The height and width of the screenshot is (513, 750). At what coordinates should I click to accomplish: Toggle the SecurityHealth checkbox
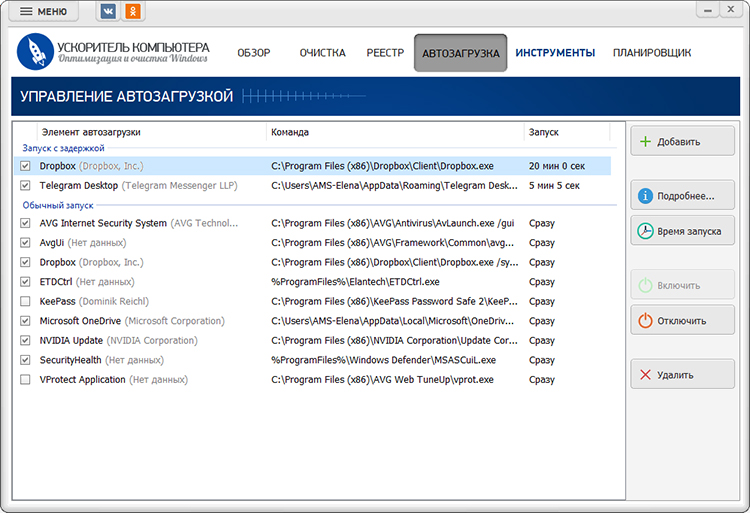(25, 360)
